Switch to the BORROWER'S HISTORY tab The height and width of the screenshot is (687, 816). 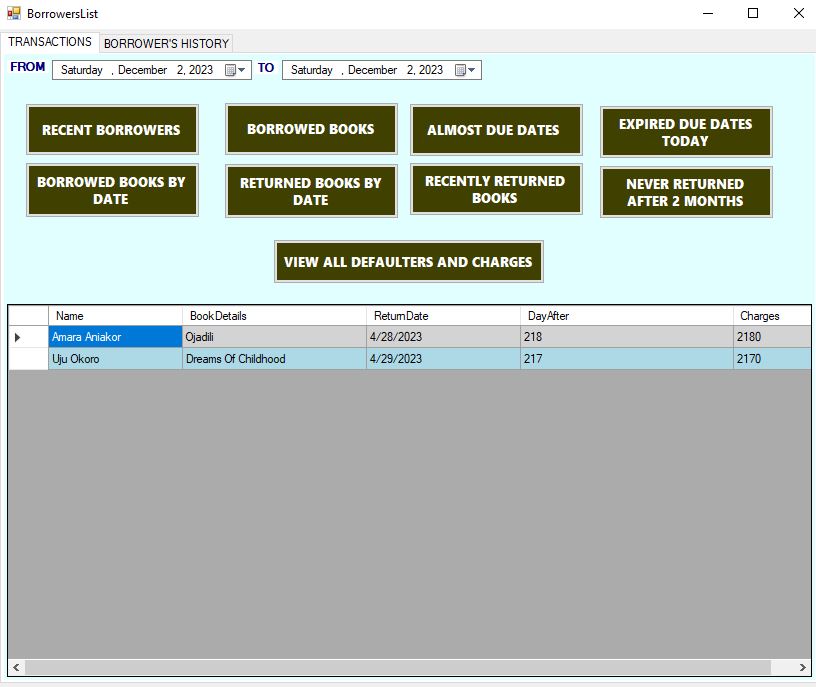pos(166,43)
